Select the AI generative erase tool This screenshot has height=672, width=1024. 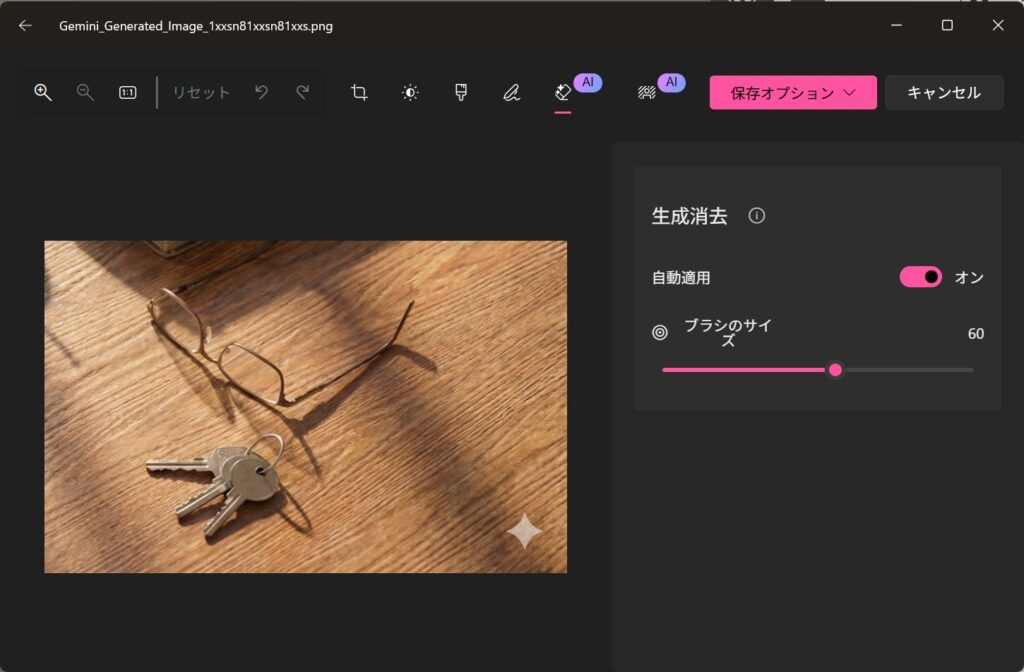point(563,92)
